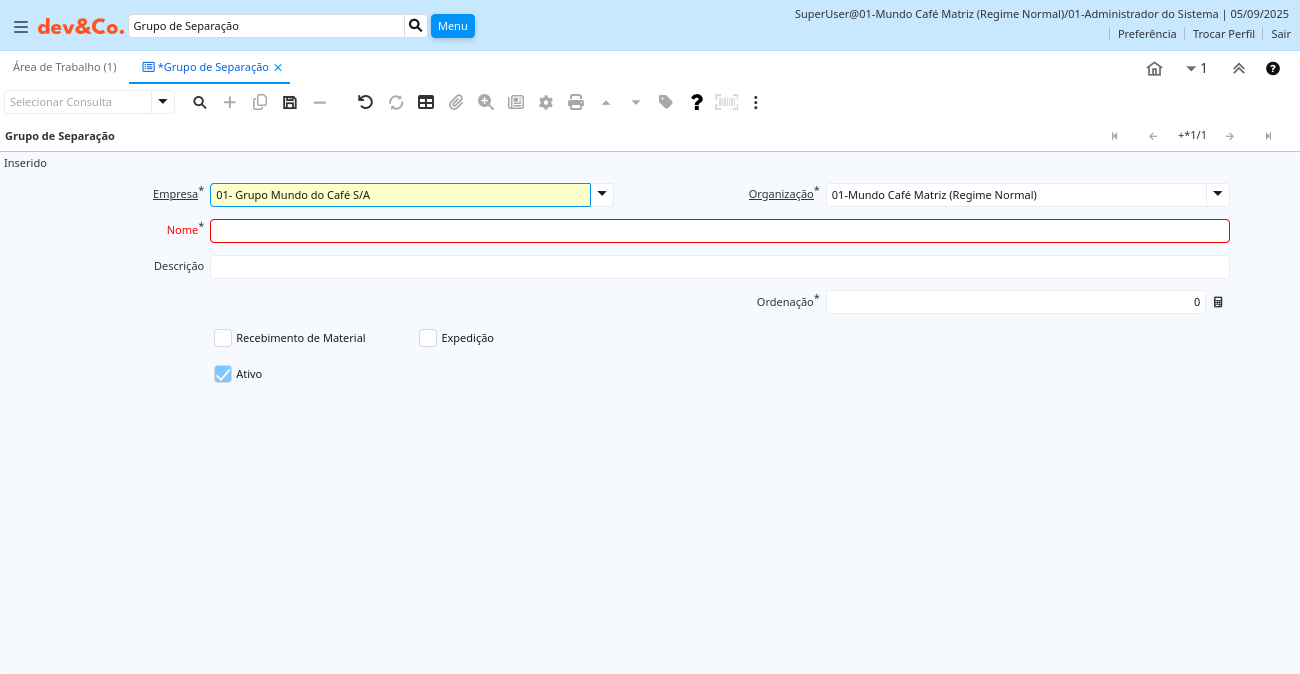This screenshot has width=1300, height=674.
Task: Click the toolbar help question mark
Action: (697, 102)
